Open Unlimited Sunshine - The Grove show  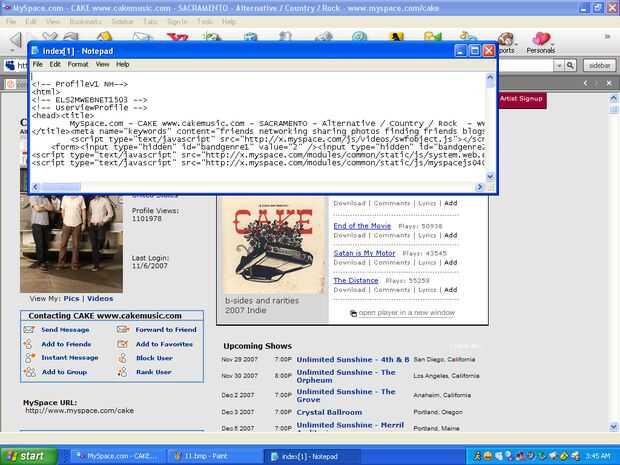click(346, 395)
